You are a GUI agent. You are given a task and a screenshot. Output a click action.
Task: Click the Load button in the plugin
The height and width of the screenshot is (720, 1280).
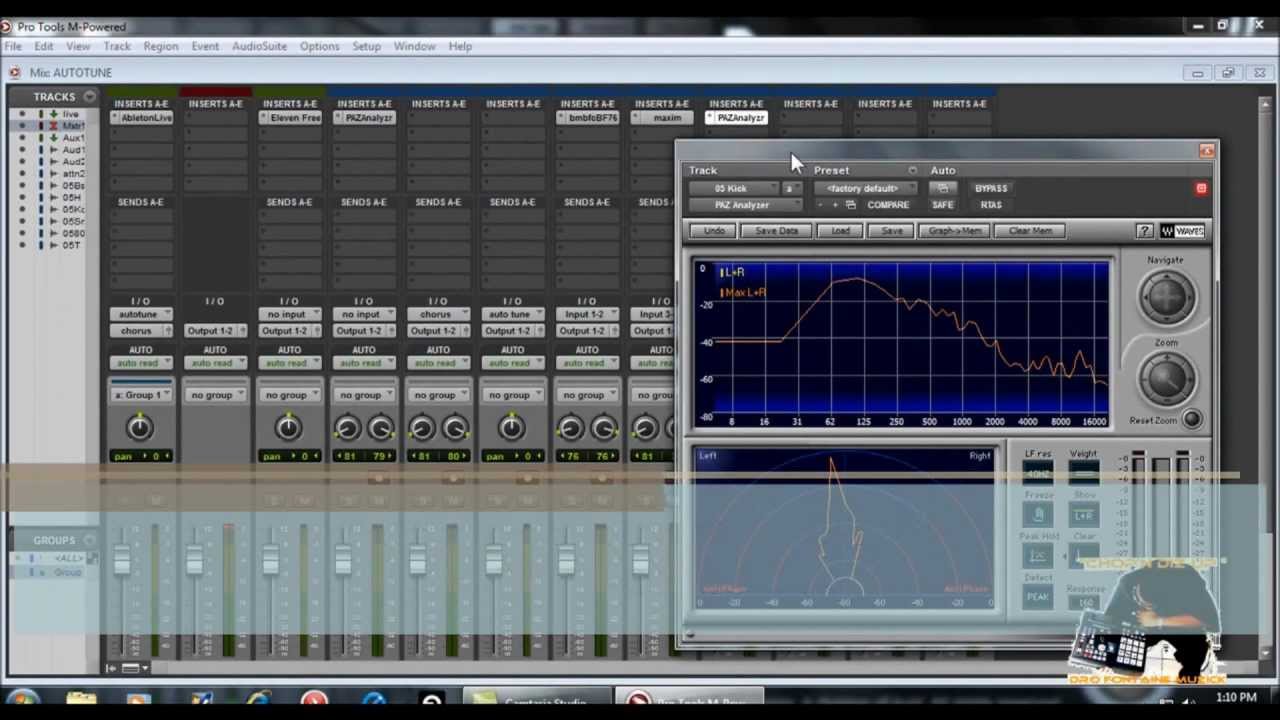(x=840, y=231)
